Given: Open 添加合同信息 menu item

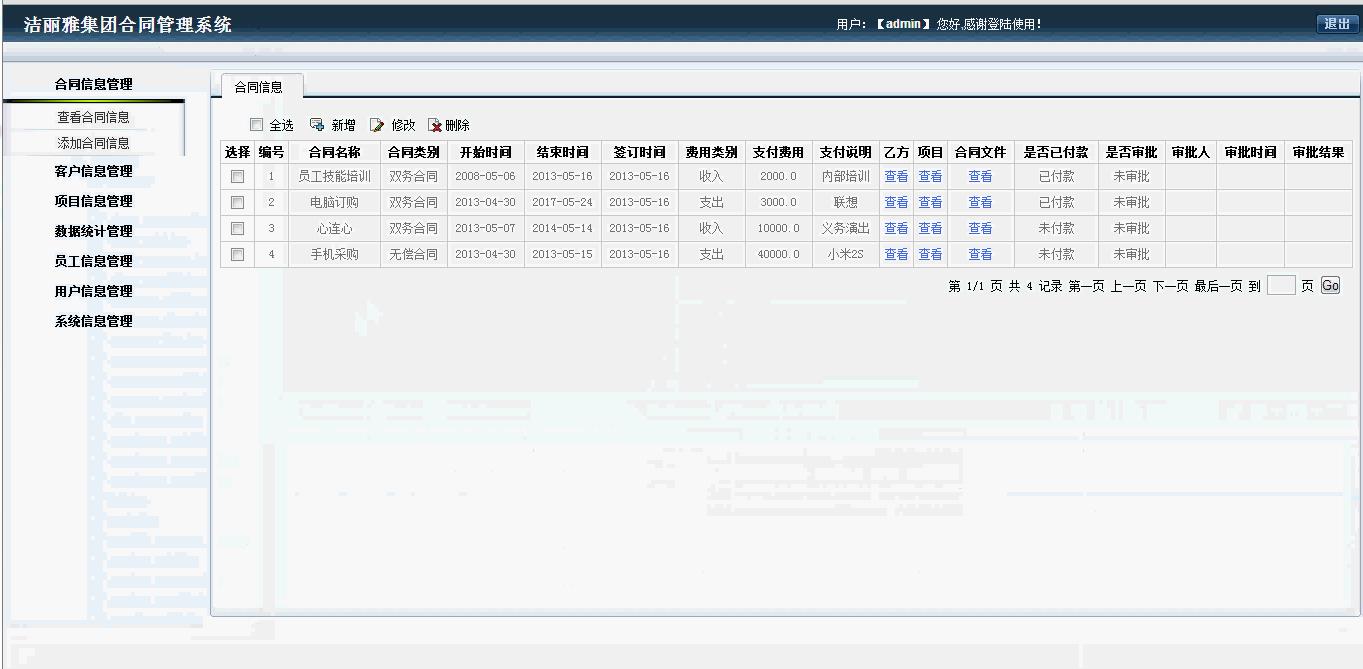Looking at the screenshot, I should (93, 143).
